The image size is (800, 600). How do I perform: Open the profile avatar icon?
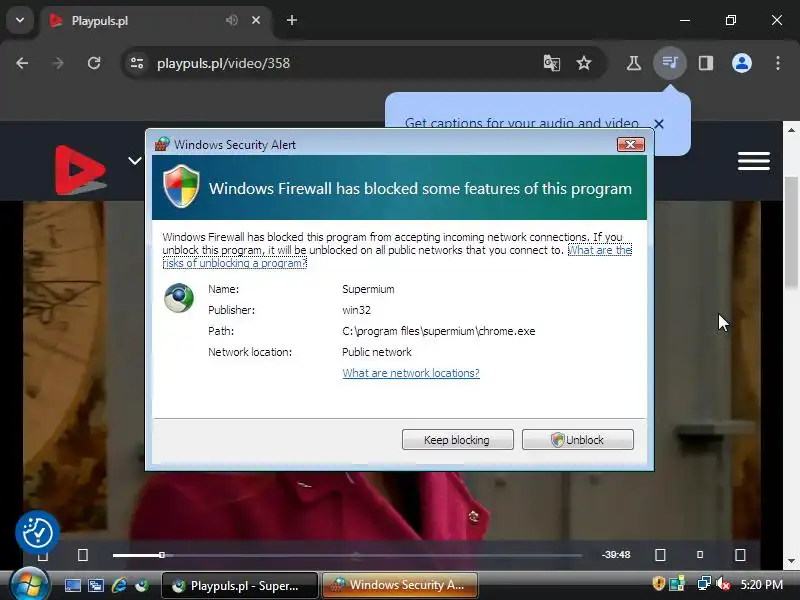click(x=742, y=63)
